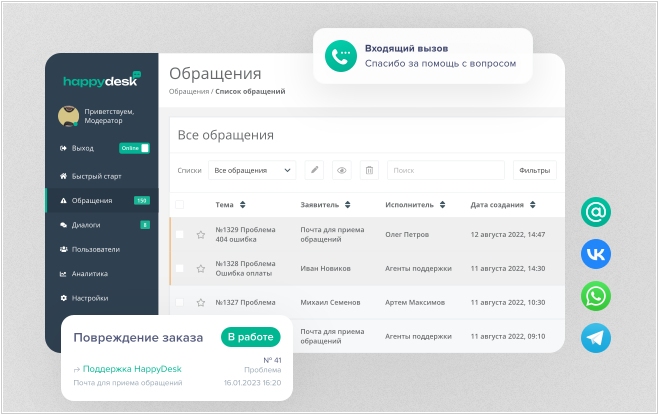Image resolution: width=658 pixels, height=414 pixels.
Task: Open Обращения section in sidebar
Action: [92, 200]
